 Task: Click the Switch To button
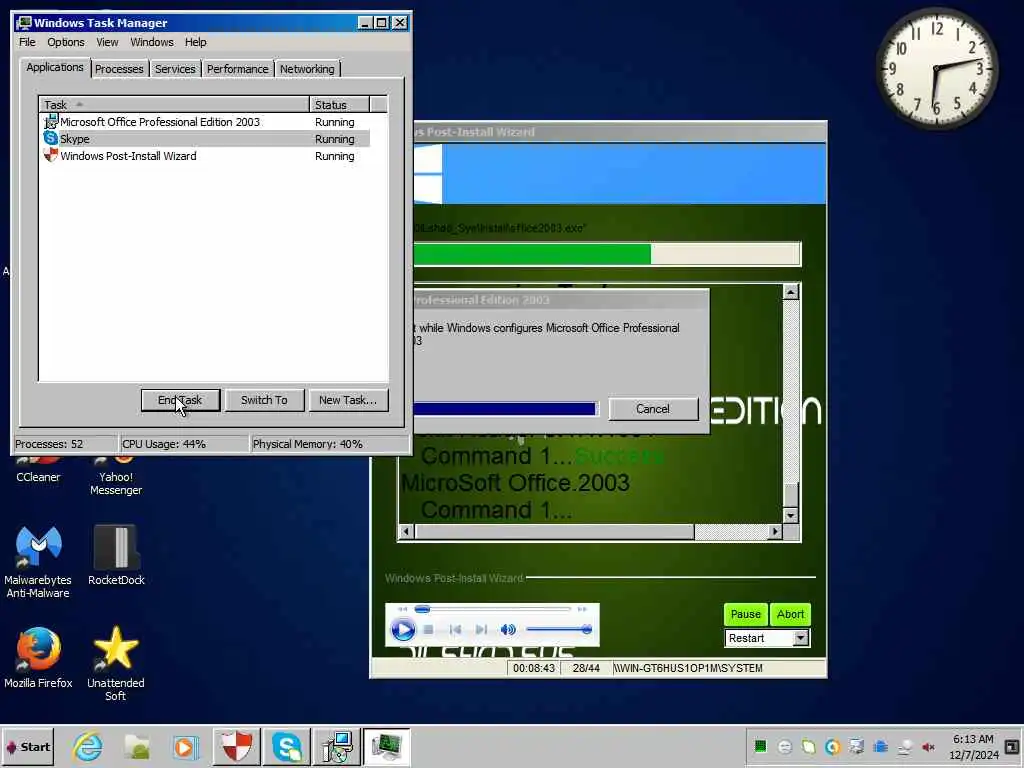point(264,400)
